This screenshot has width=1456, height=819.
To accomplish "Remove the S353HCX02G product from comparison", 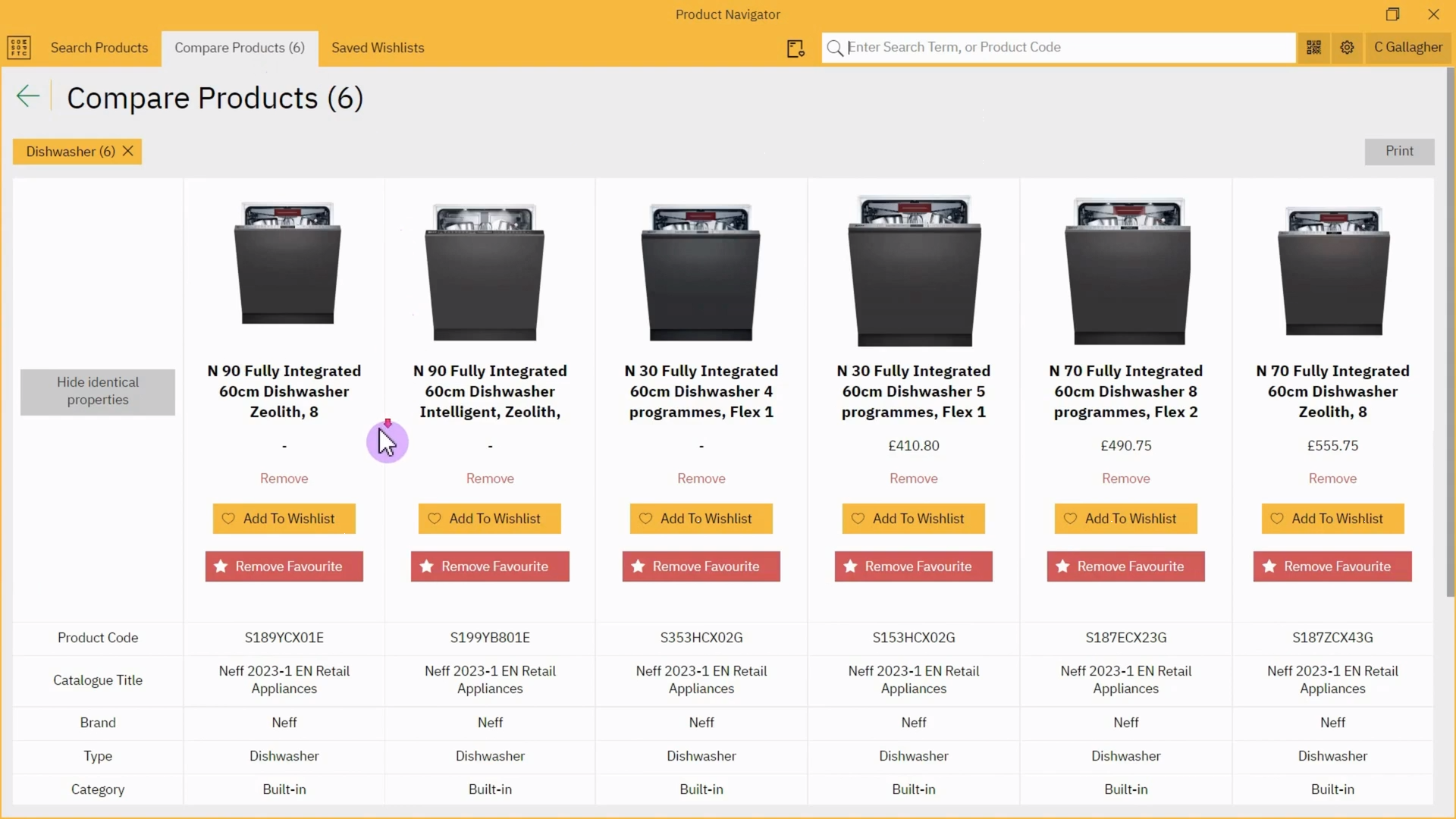I will click(x=701, y=479).
